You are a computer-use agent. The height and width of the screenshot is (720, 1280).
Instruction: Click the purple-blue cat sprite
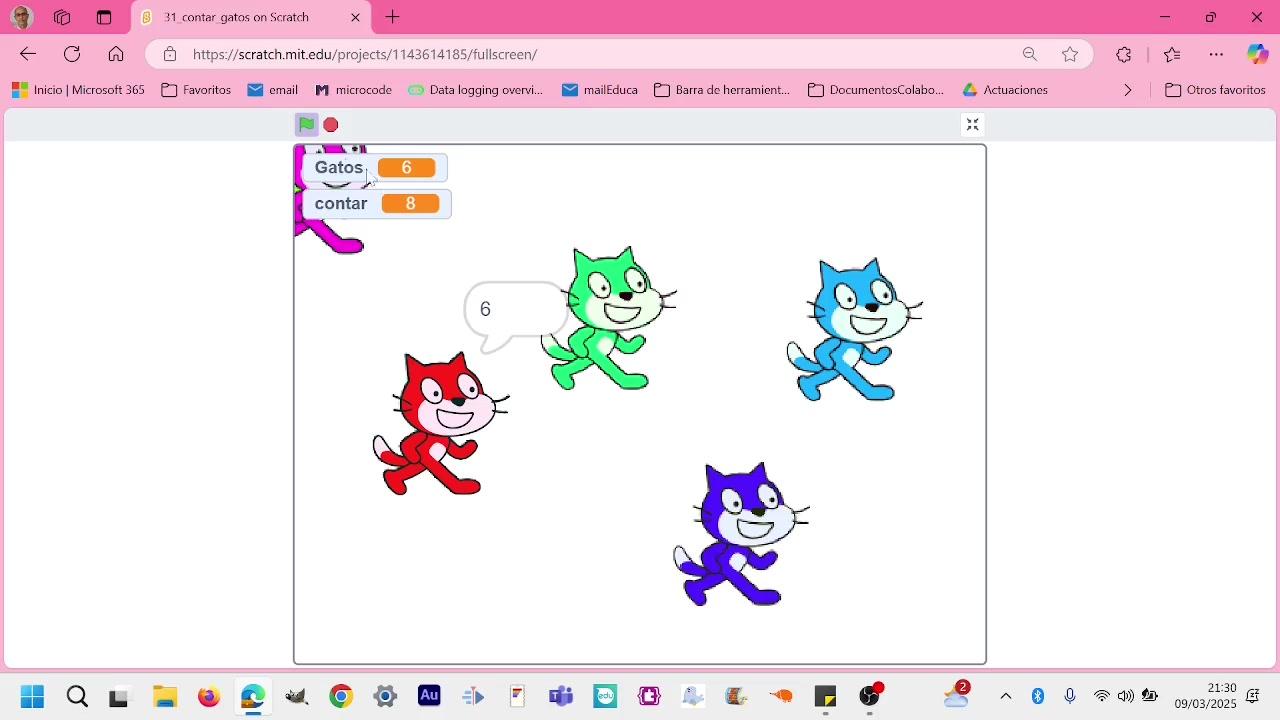pos(741,534)
